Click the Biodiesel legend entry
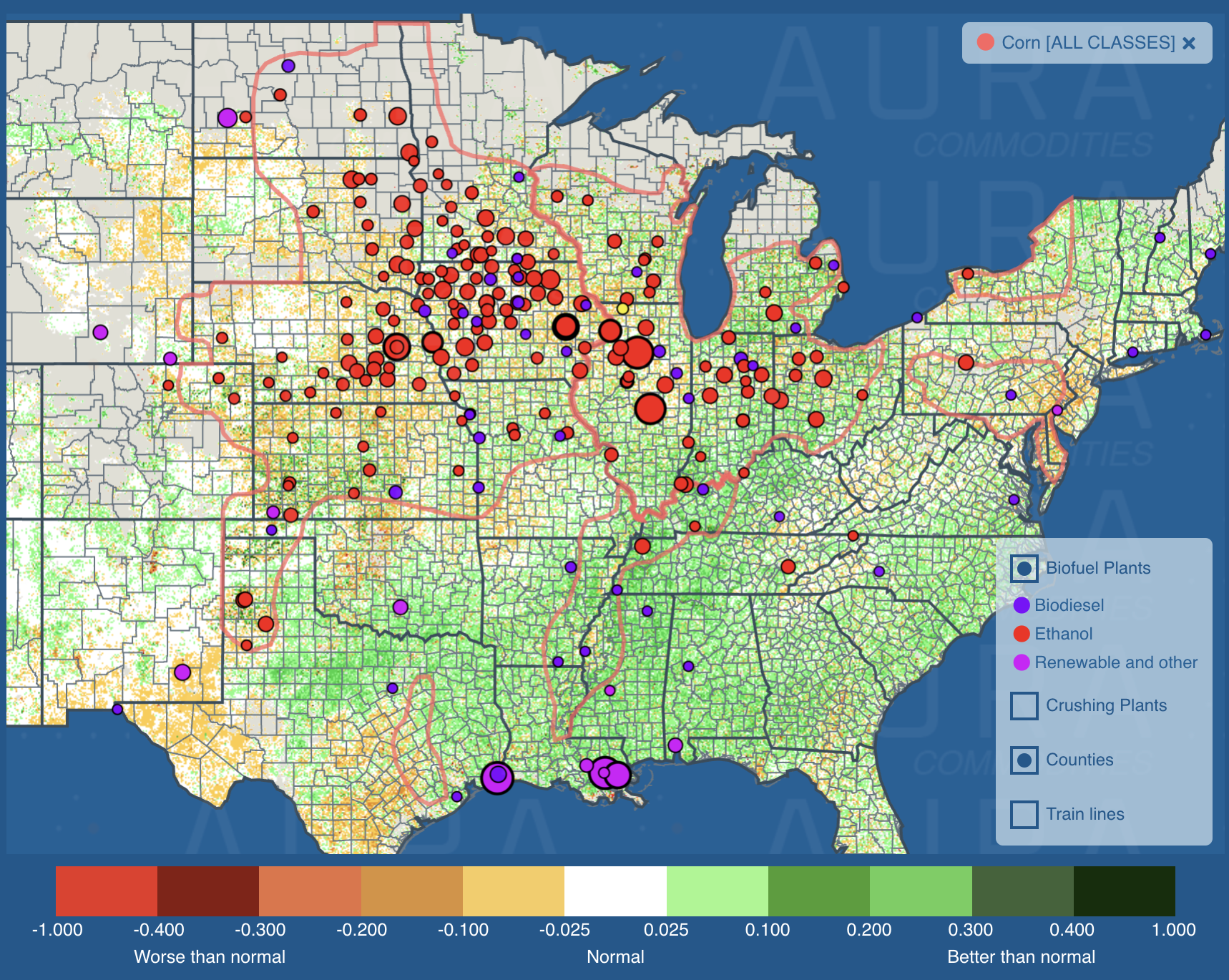Viewport: 1229px width, 980px height. (1069, 605)
